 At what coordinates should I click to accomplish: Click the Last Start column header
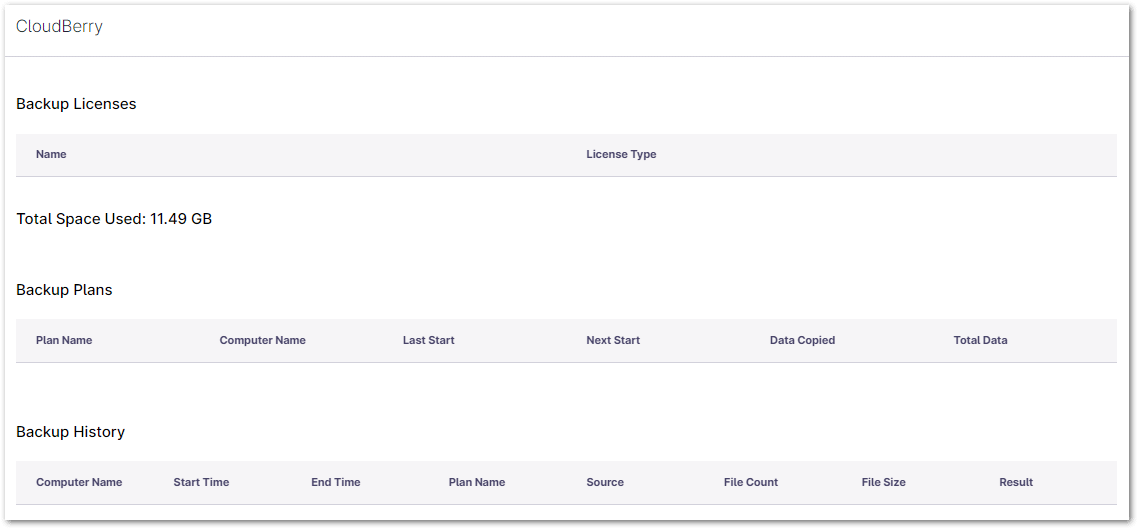pyautogui.click(x=428, y=341)
